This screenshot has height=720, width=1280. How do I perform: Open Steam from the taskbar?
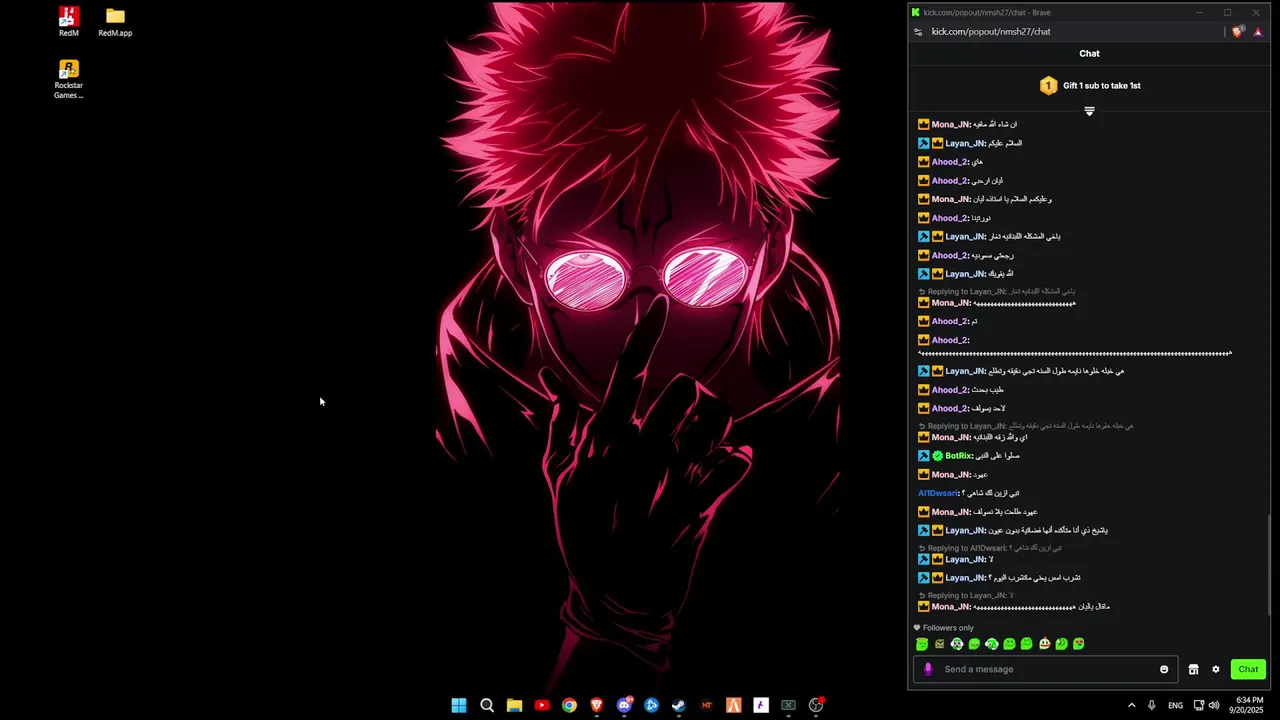[679, 705]
